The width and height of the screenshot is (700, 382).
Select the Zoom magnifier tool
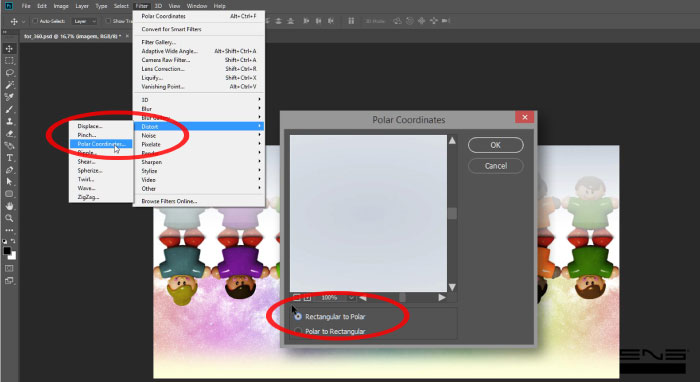pyautogui.click(x=9, y=218)
